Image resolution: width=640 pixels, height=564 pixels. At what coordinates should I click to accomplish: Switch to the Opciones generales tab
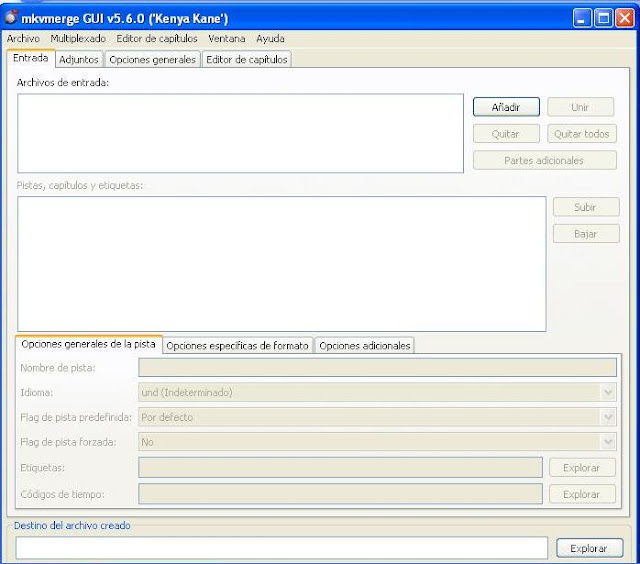[x=153, y=60]
